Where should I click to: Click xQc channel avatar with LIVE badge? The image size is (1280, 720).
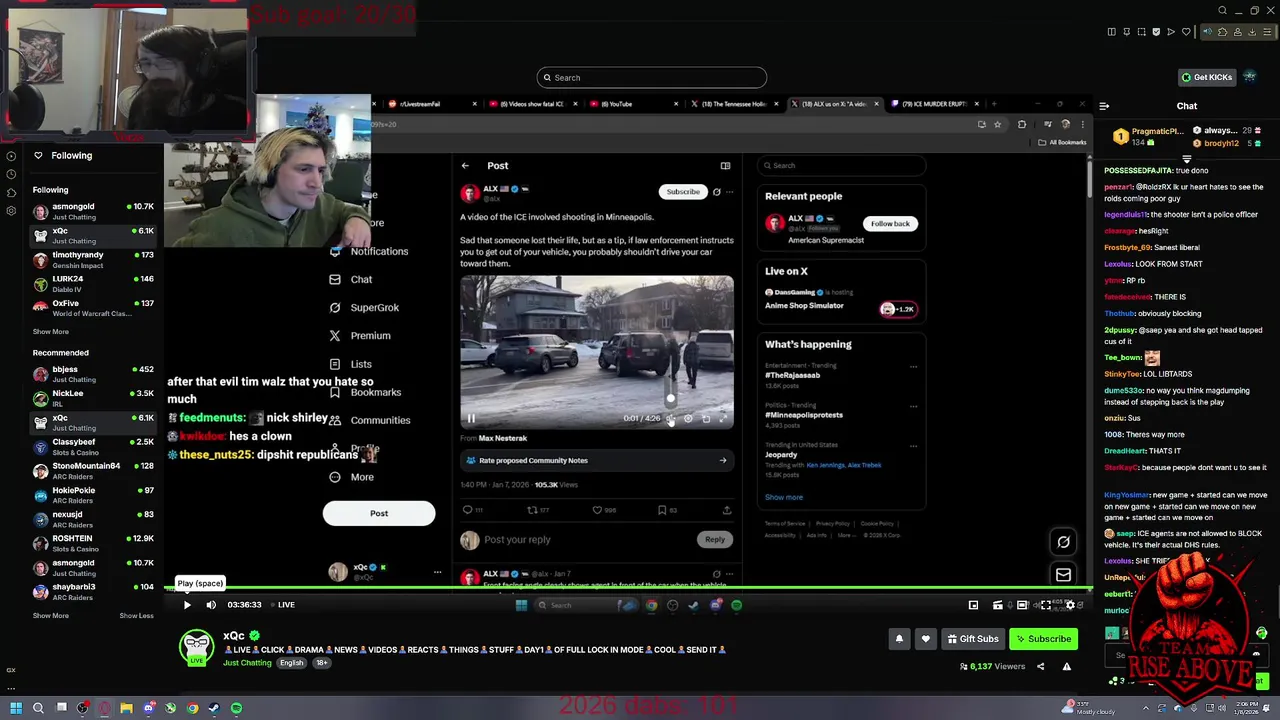pos(197,647)
